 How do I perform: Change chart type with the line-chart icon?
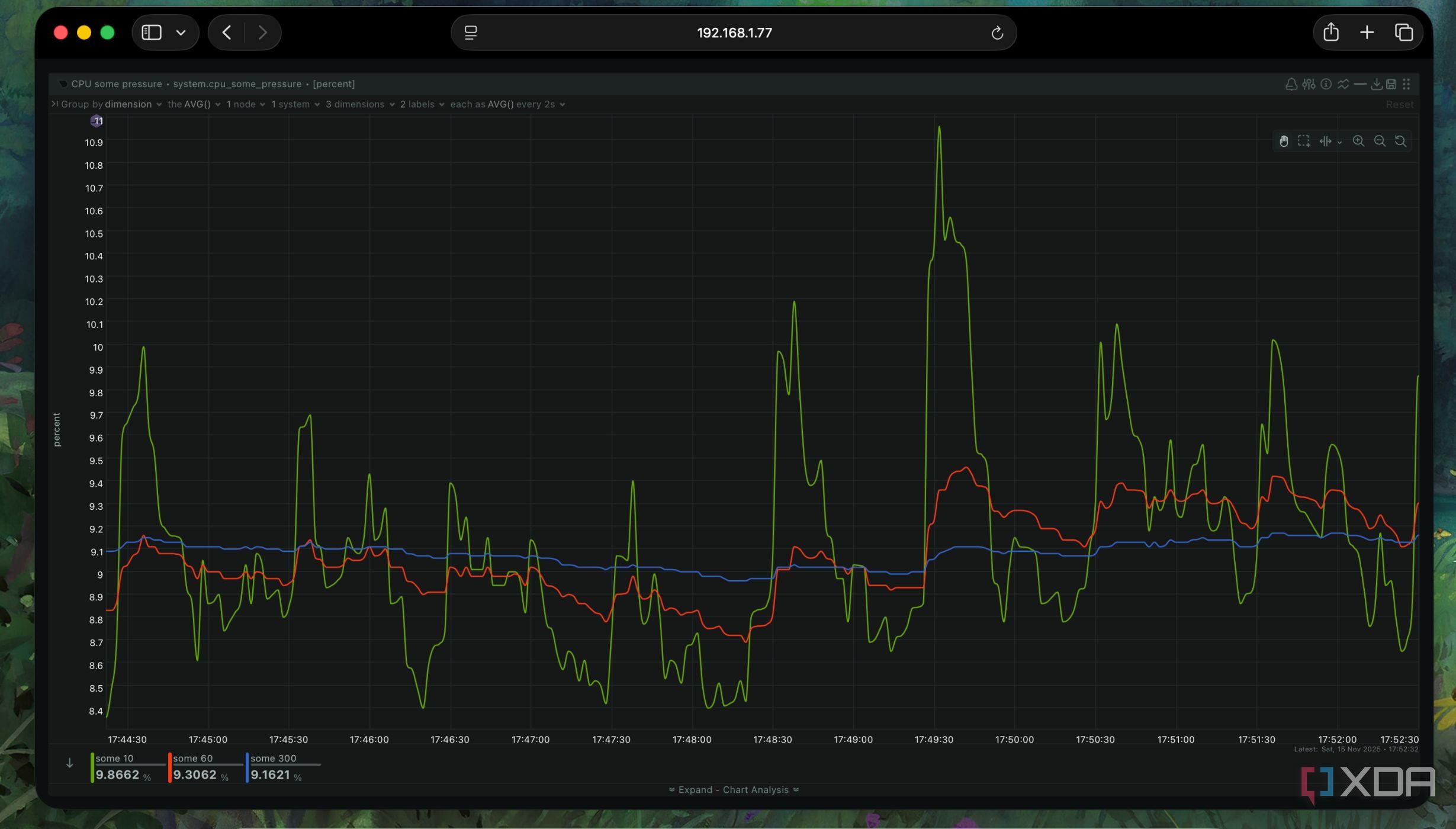(1343, 84)
